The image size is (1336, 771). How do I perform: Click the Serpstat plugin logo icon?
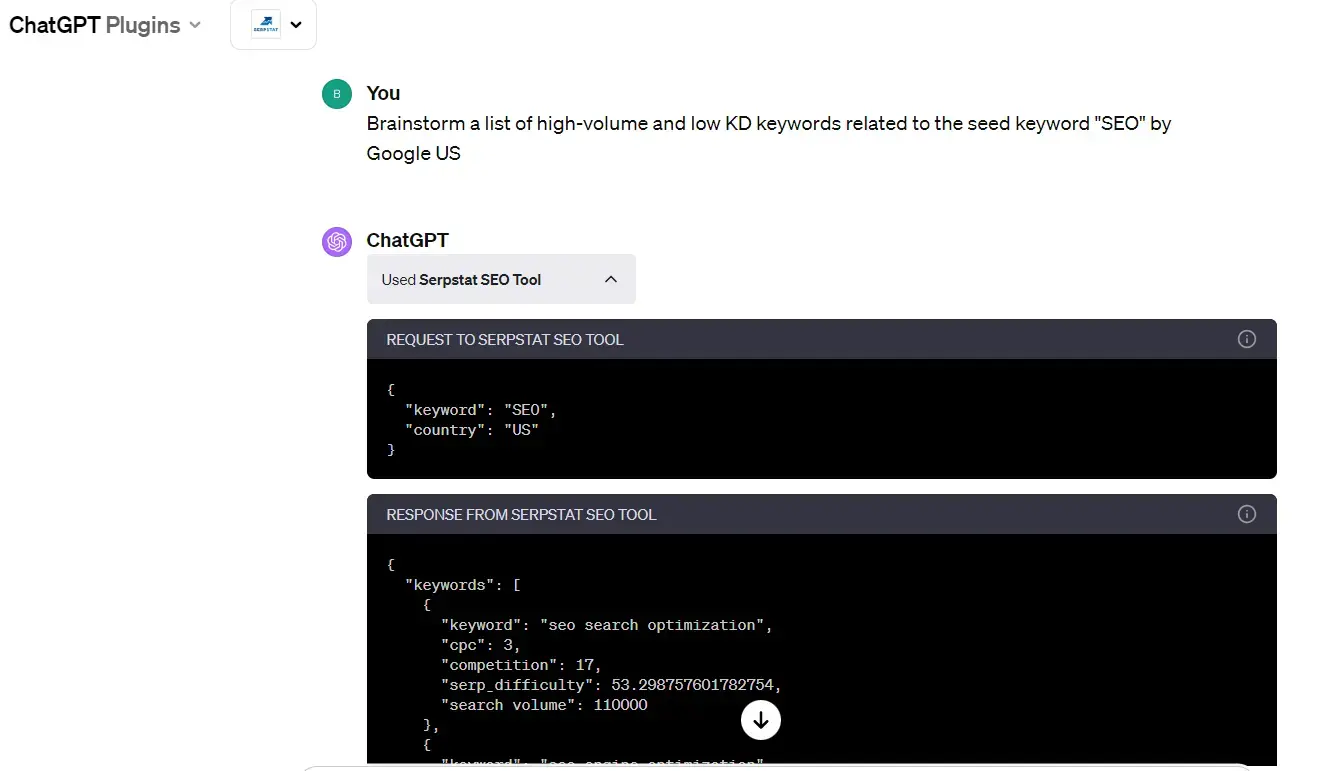pos(265,25)
